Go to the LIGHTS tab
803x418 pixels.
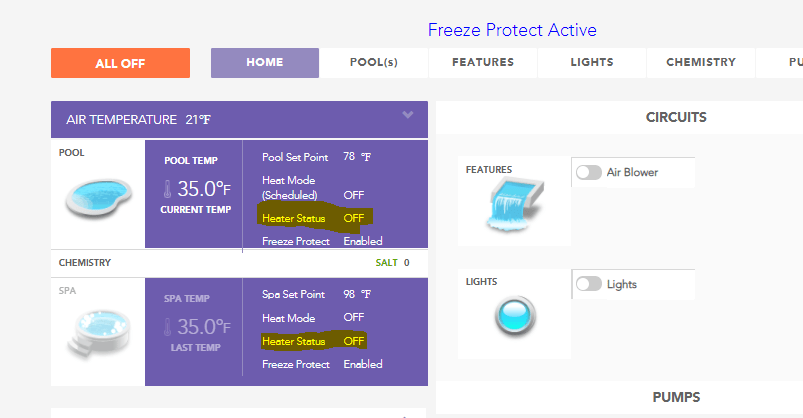592,62
